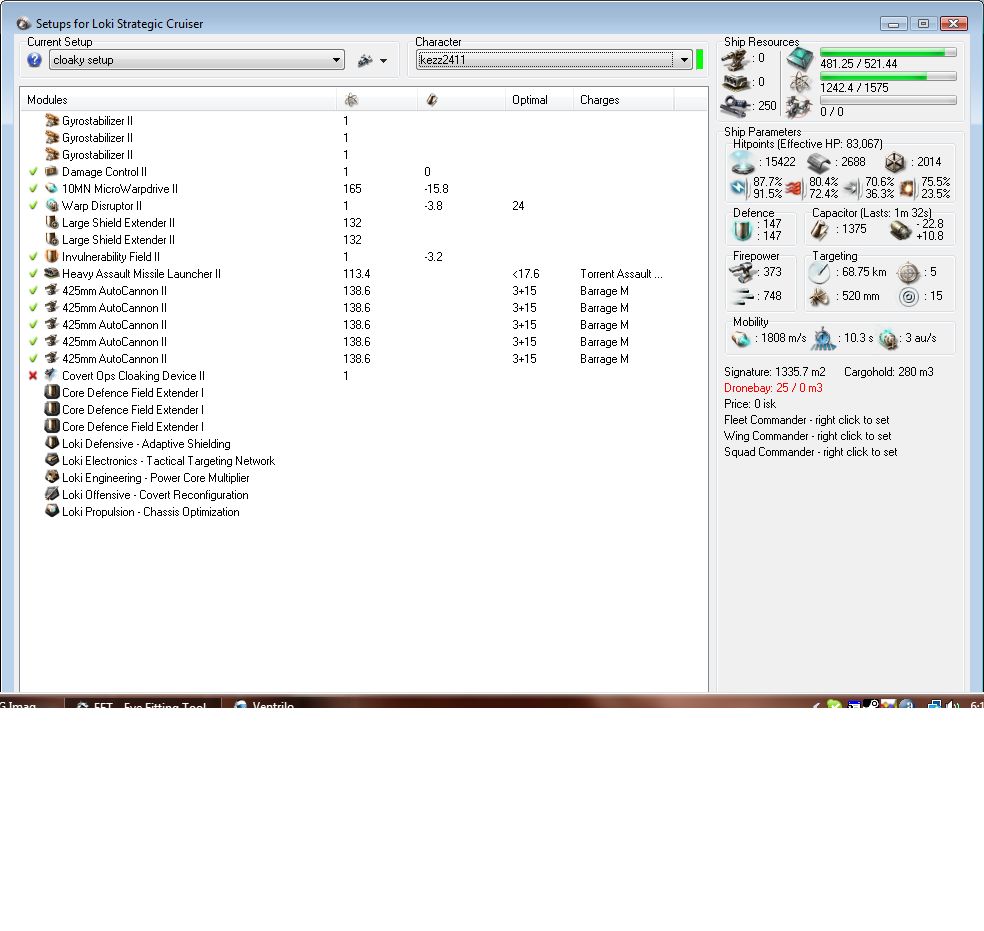Click the CPU usage progress bar
984x931 pixels.
click(888, 53)
